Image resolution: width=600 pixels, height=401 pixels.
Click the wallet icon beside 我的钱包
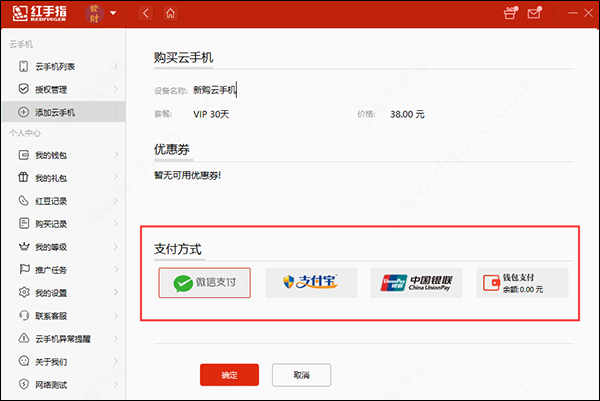pos(24,155)
